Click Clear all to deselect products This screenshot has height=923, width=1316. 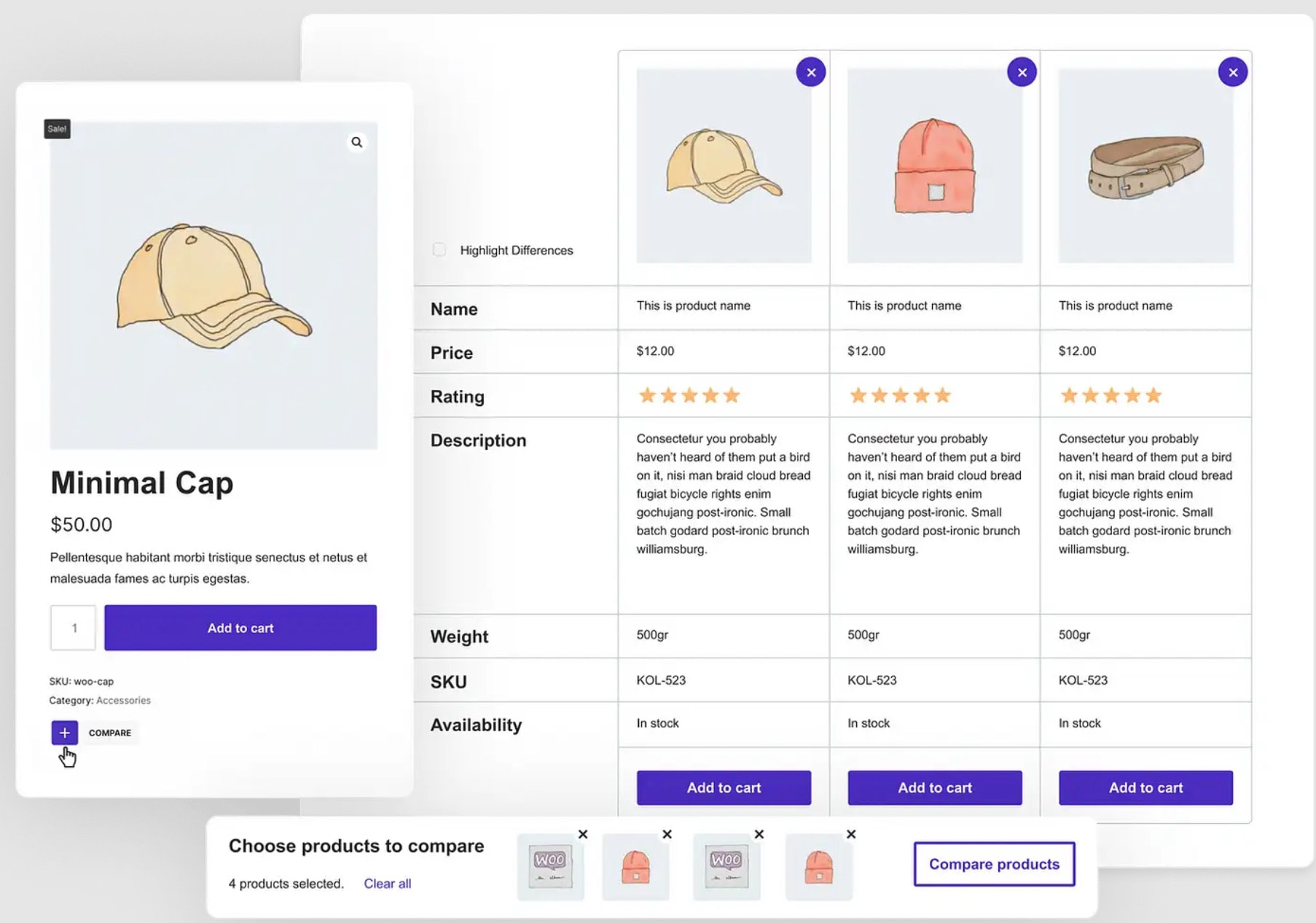387,883
